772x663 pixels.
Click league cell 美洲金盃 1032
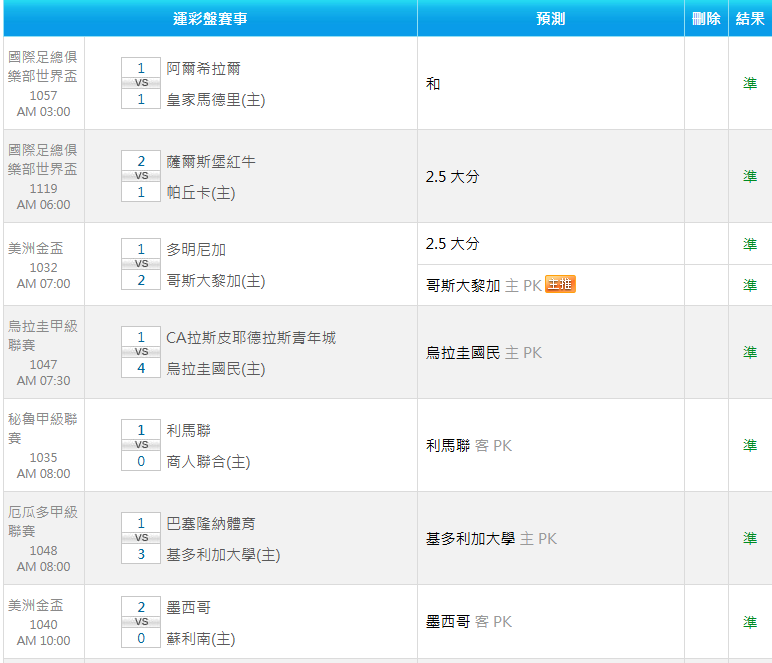coord(44,264)
